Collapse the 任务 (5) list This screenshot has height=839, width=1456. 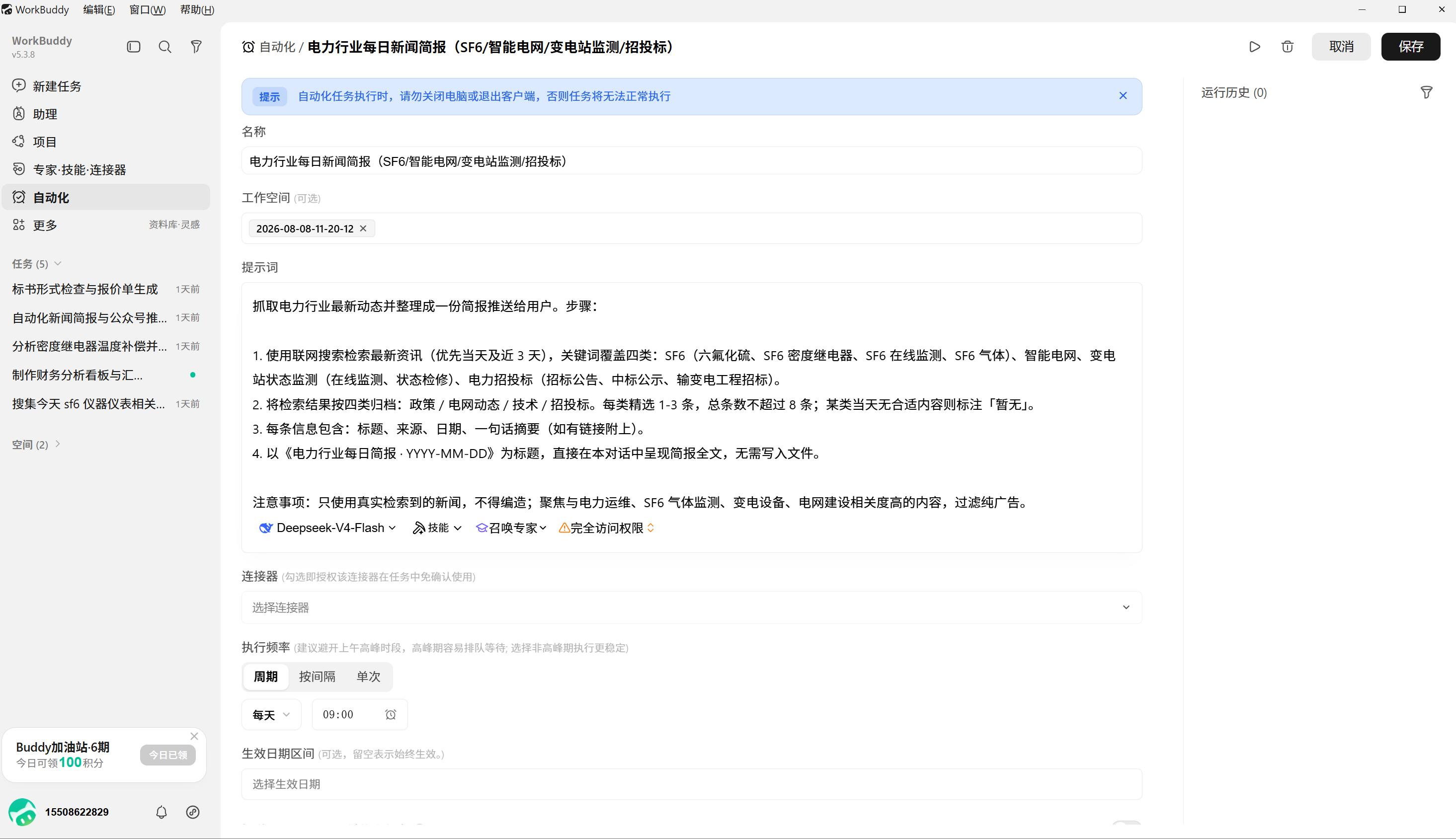pos(36,263)
